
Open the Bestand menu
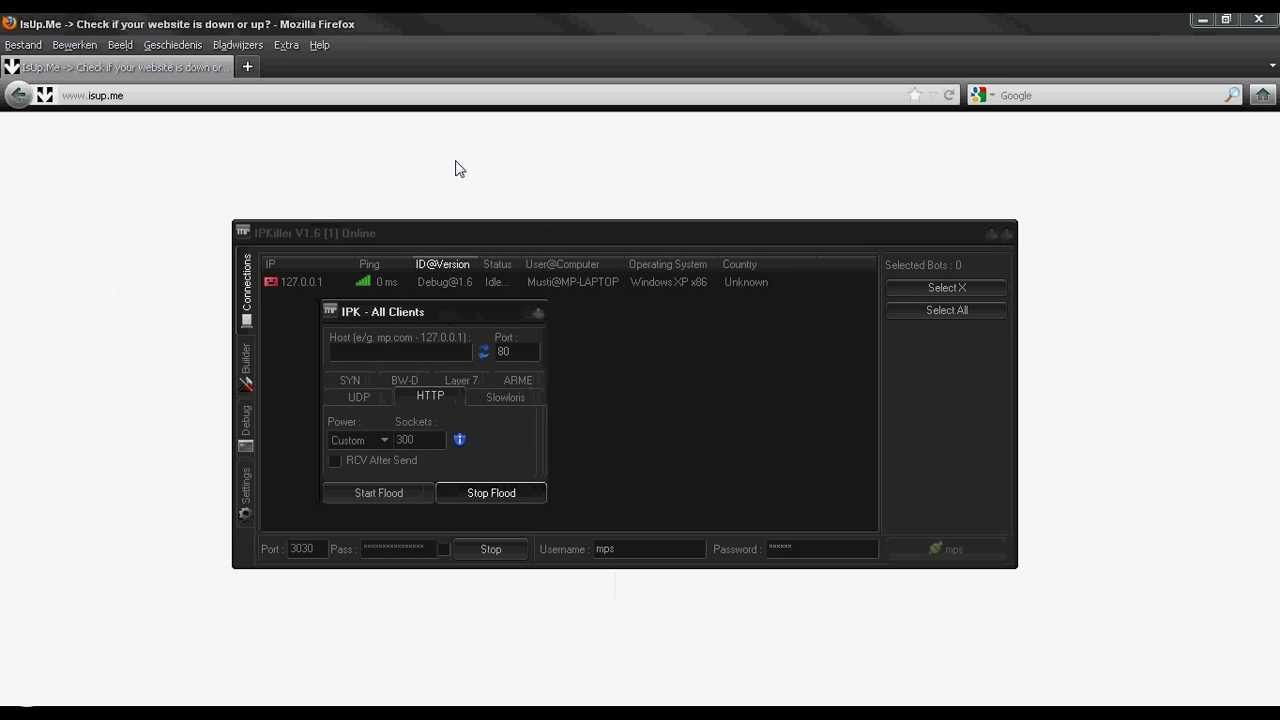click(x=23, y=45)
